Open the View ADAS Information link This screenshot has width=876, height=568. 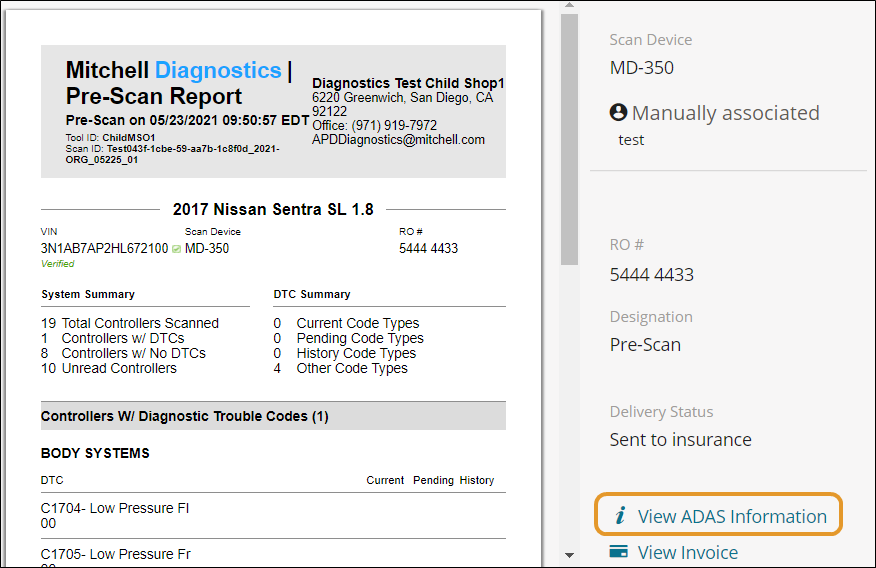(x=718, y=516)
